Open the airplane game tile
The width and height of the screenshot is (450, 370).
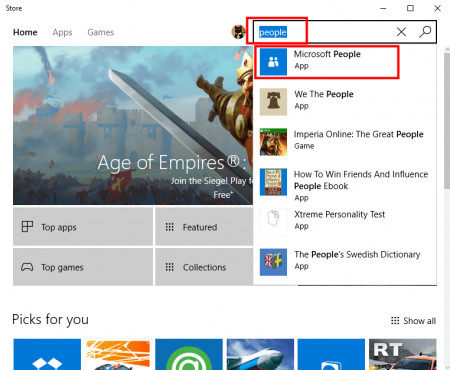point(260,354)
